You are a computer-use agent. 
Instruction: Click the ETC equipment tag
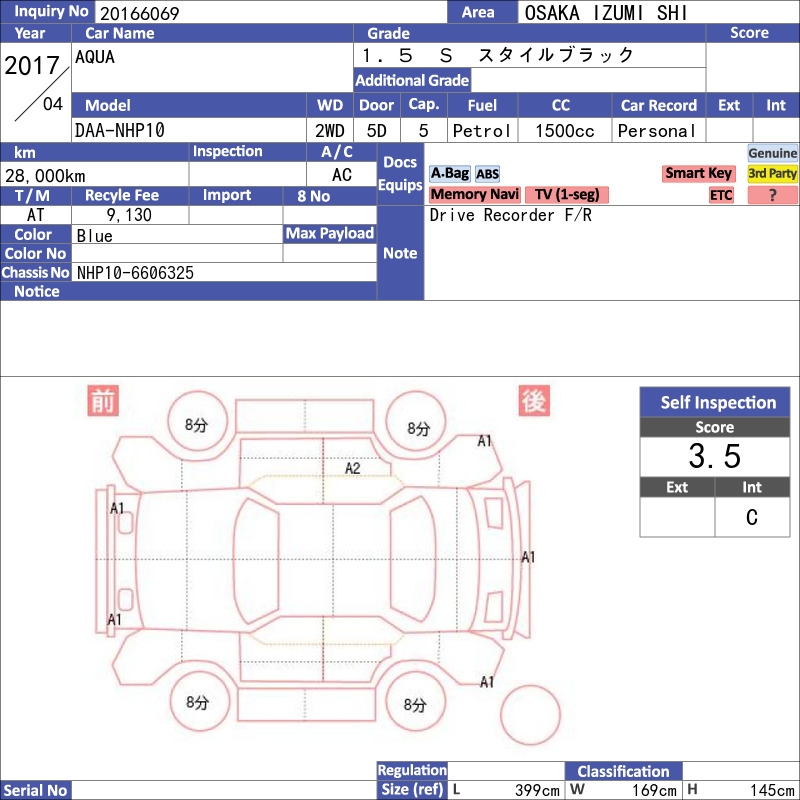721,195
